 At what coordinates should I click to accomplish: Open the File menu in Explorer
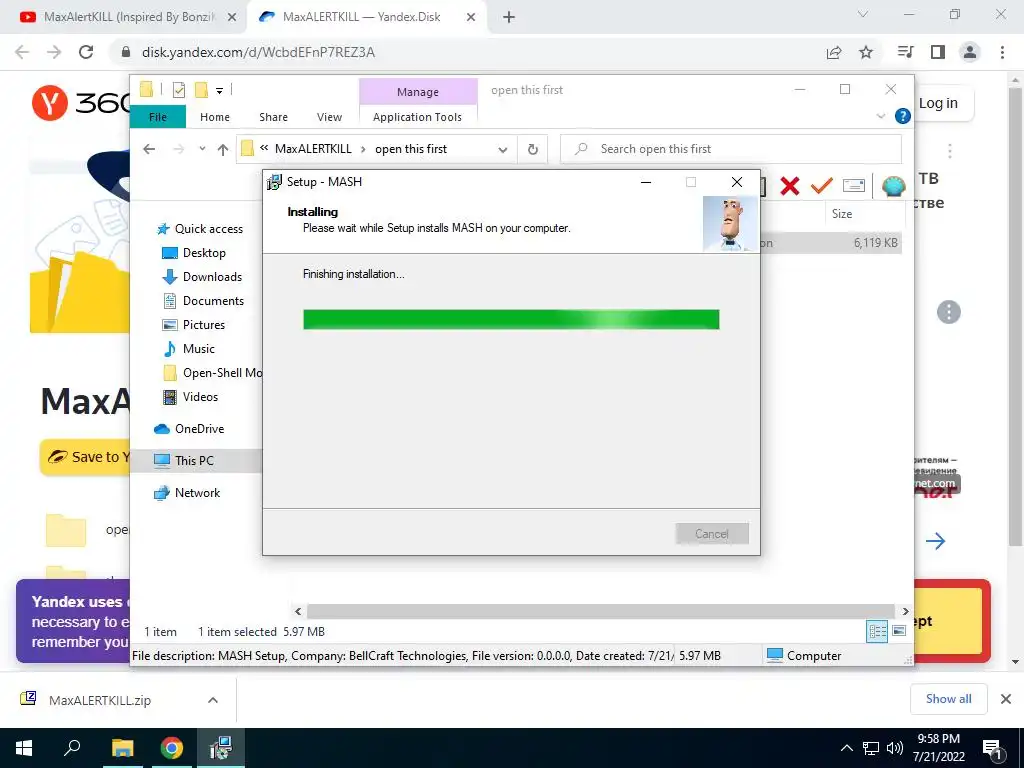pyautogui.click(x=158, y=117)
